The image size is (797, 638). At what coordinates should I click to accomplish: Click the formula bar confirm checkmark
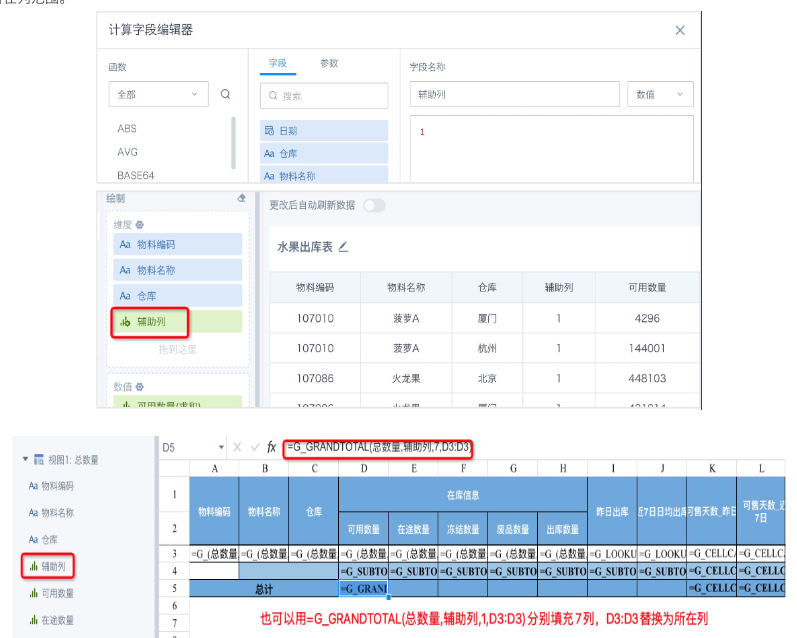click(255, 447)
